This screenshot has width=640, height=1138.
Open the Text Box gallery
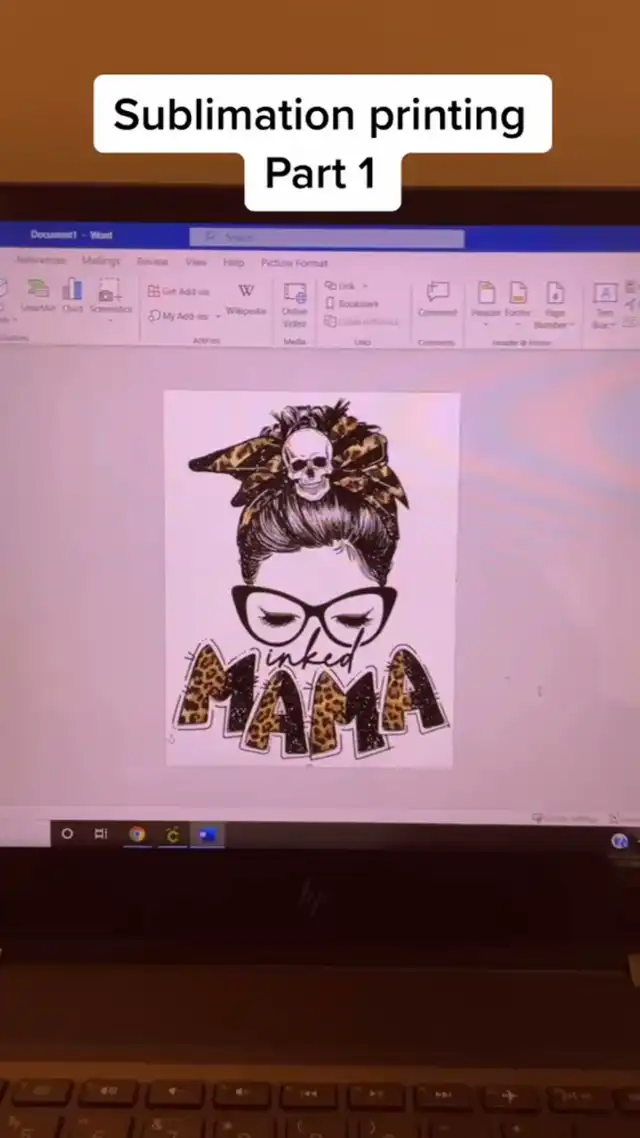pos(604,303)
